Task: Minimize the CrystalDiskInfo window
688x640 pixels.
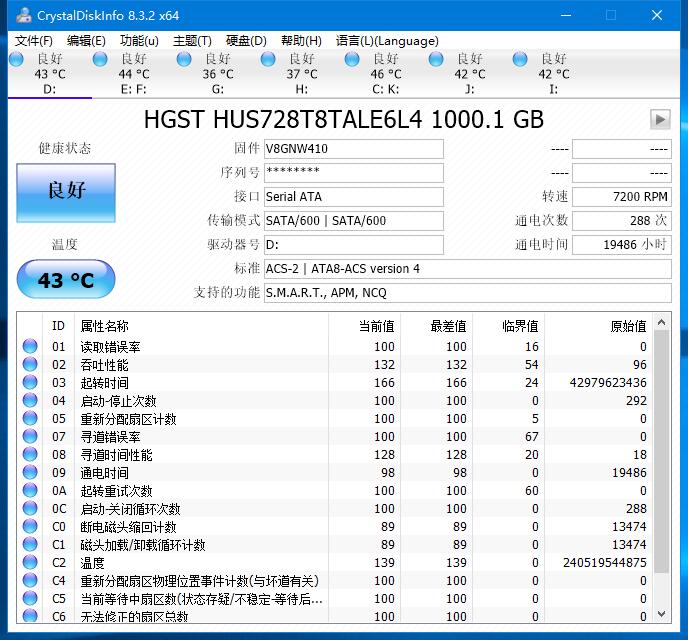Action: click(x=566, y=15)
